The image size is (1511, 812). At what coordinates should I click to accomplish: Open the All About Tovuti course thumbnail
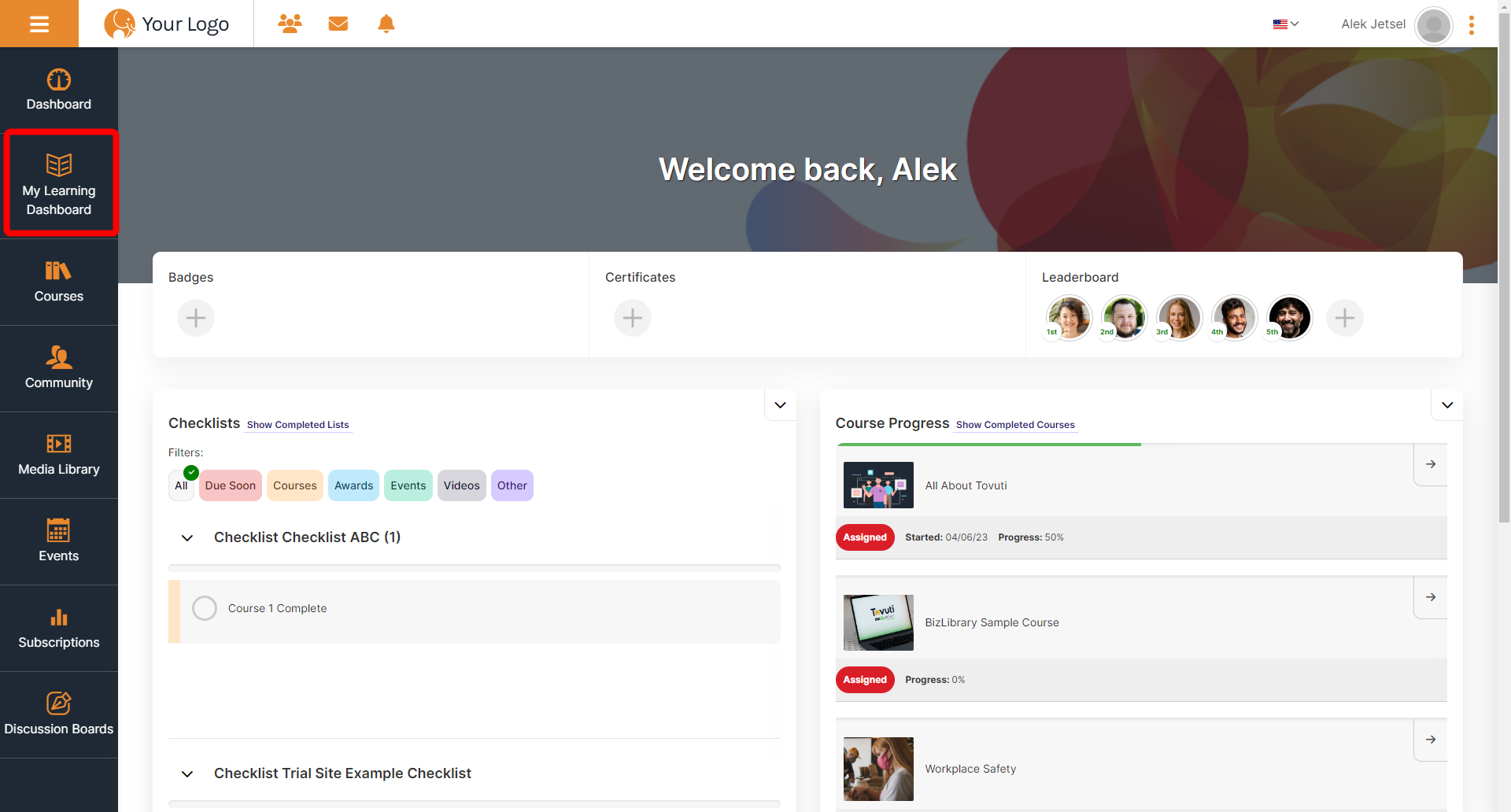click(878, 485)
